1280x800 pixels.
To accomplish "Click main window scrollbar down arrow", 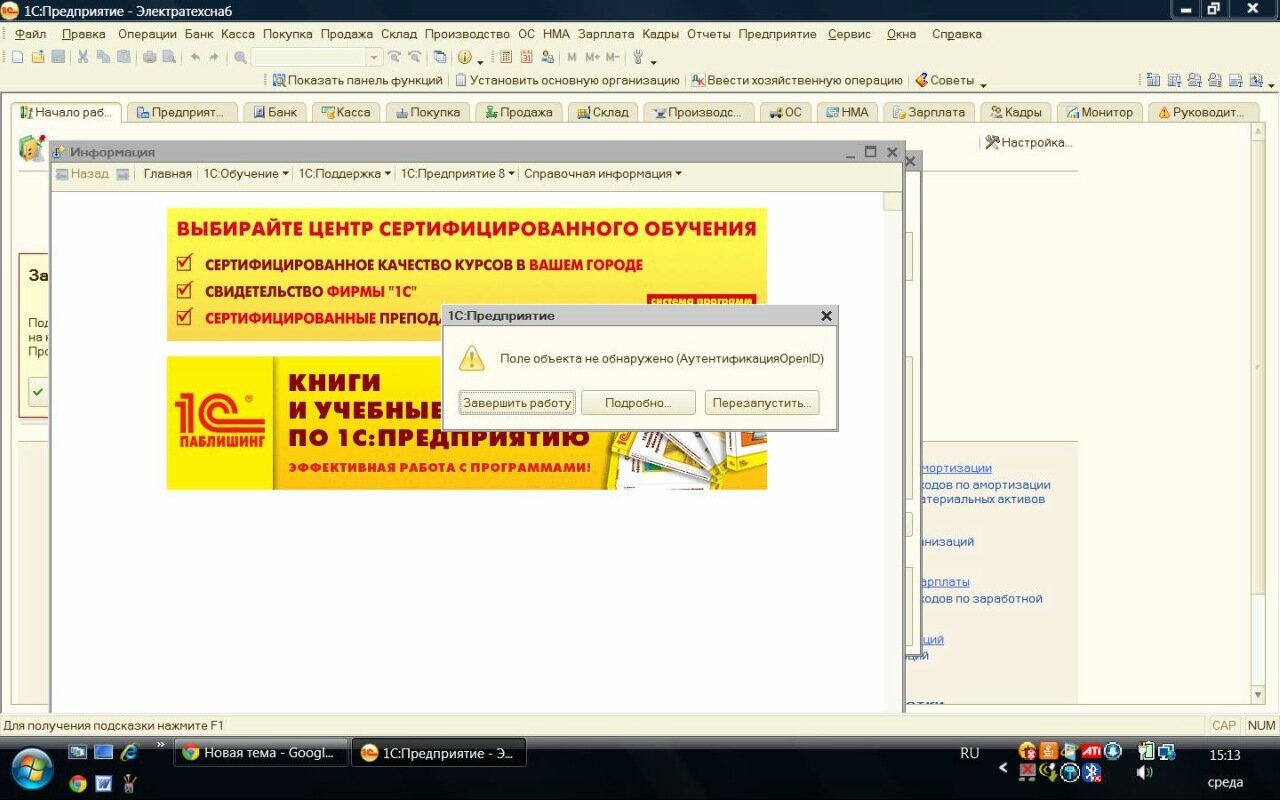I will [1259, 695].
